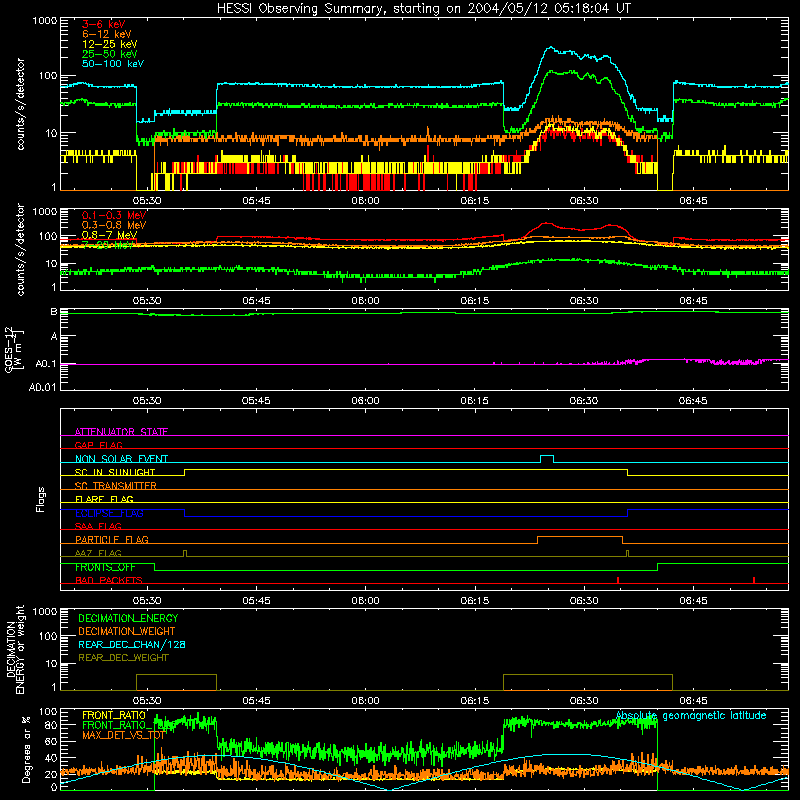Click the 06:00 tick under the top count-rate plot

[x=365, y=201]
